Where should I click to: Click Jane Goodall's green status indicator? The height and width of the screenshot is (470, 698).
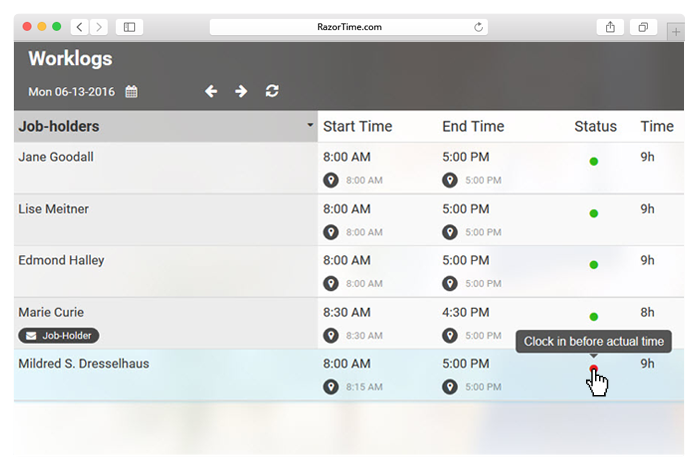[x=594, y=161]
